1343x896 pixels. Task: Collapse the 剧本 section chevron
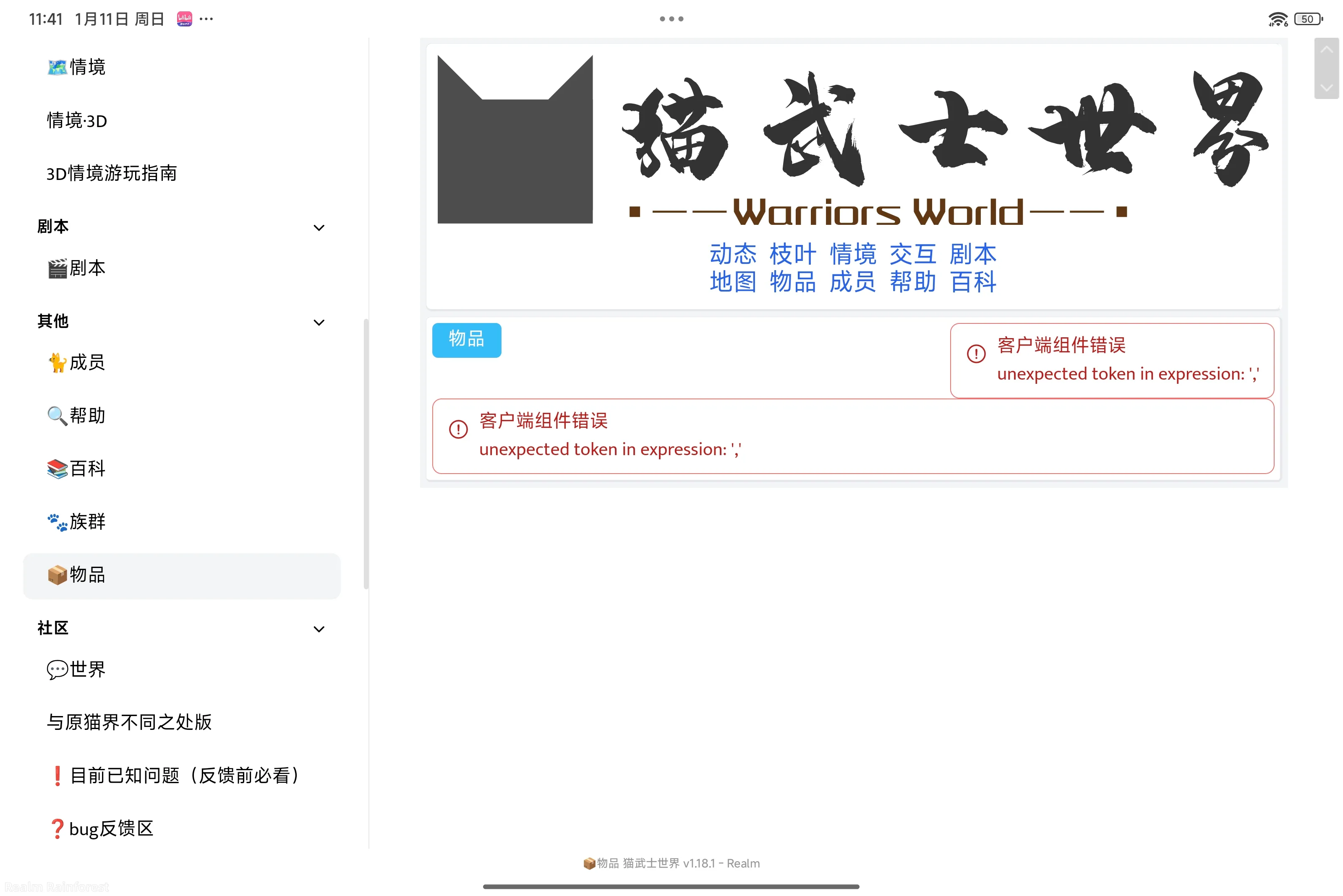pos(319,227)
